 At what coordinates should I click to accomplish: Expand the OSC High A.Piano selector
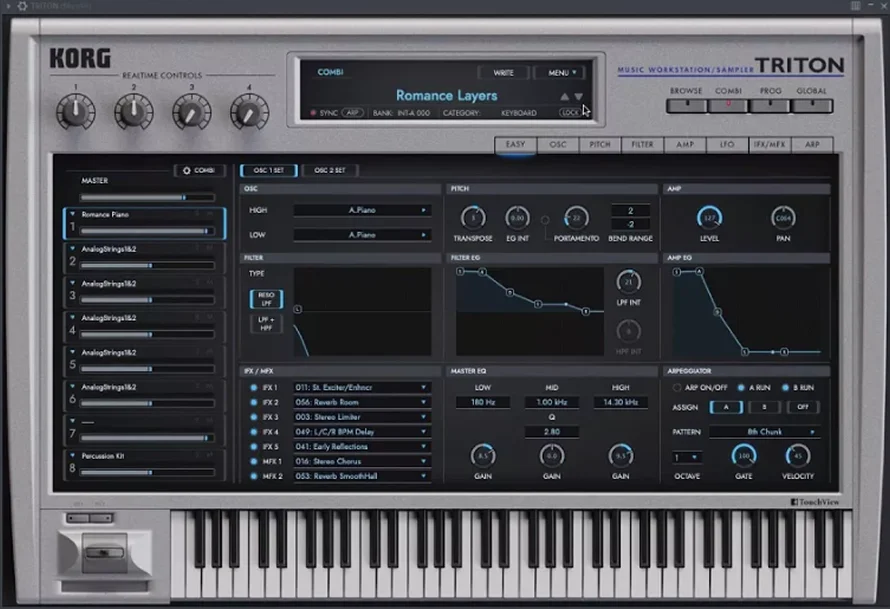[x=361, y=210]
